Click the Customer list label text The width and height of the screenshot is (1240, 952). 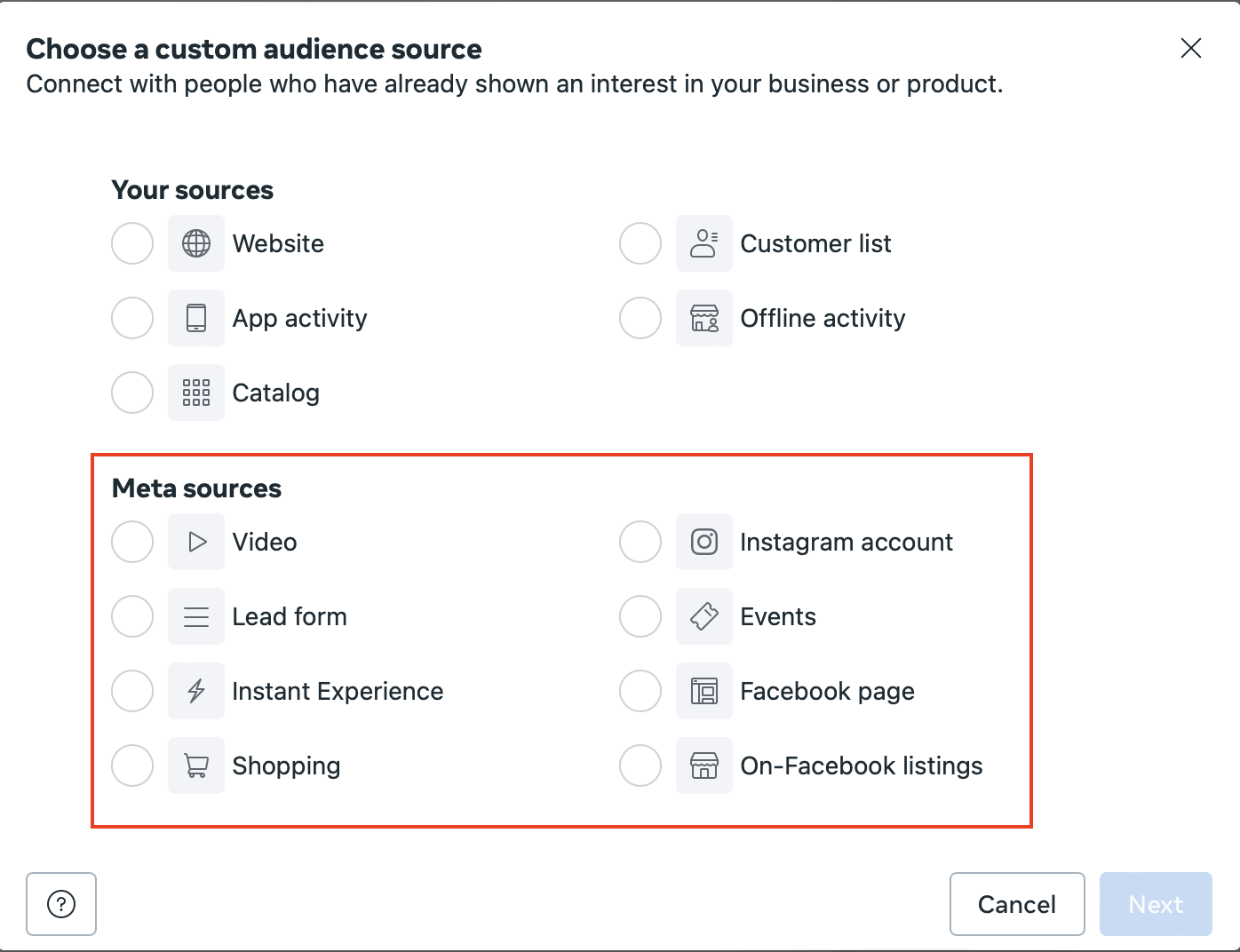point(815,243)
